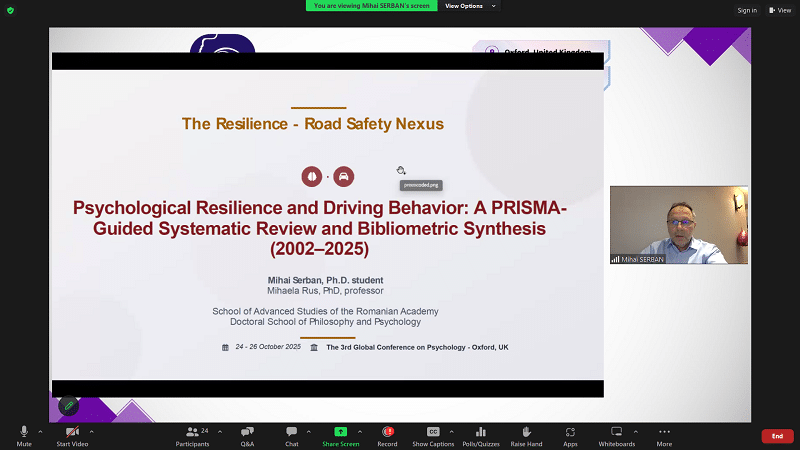Open the Q&A panel

coord(247,434)
